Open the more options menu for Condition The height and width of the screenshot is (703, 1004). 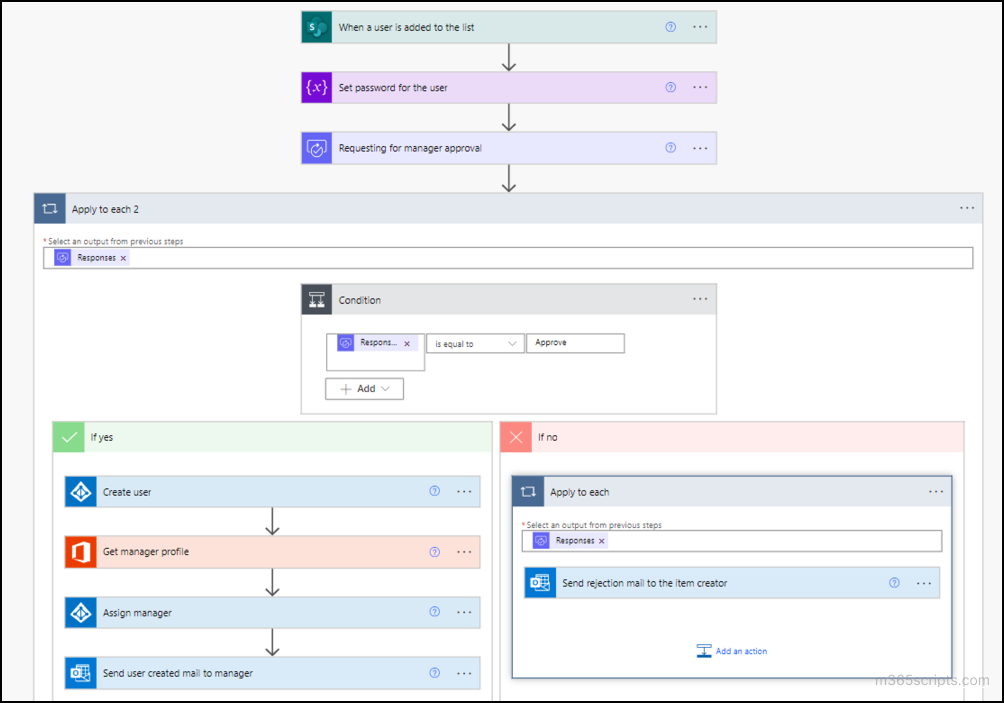click(700, 300)
